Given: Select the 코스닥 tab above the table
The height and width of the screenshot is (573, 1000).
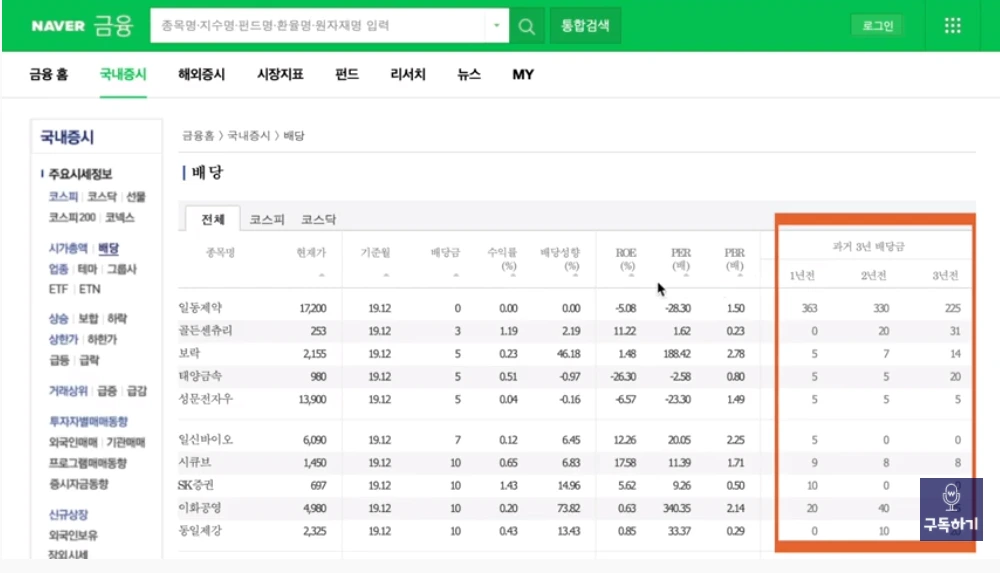Looking at the screenshot, I should pyautogui.click(x=318, y=220).
